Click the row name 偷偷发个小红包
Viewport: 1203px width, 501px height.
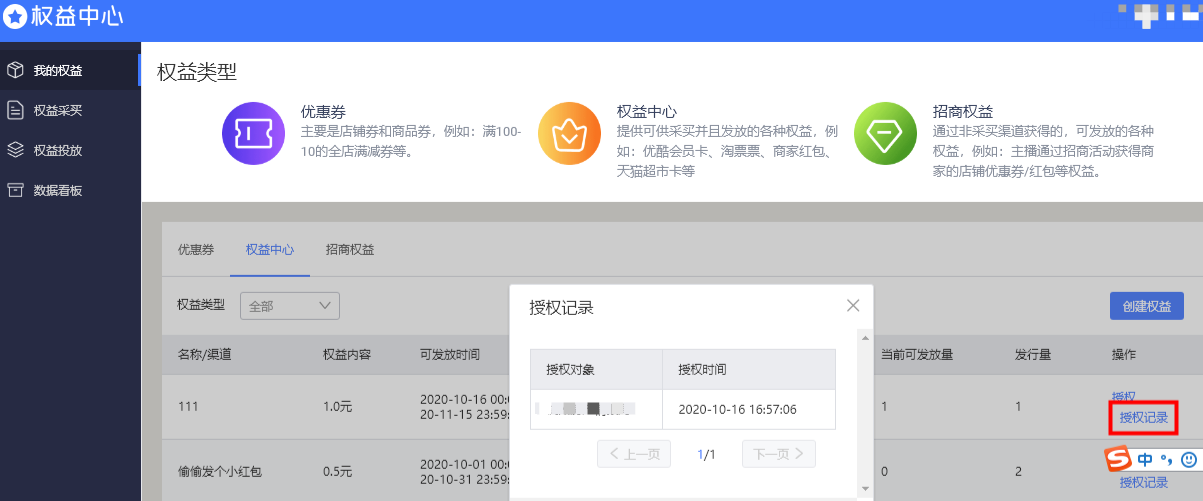[x=219, y=471]
